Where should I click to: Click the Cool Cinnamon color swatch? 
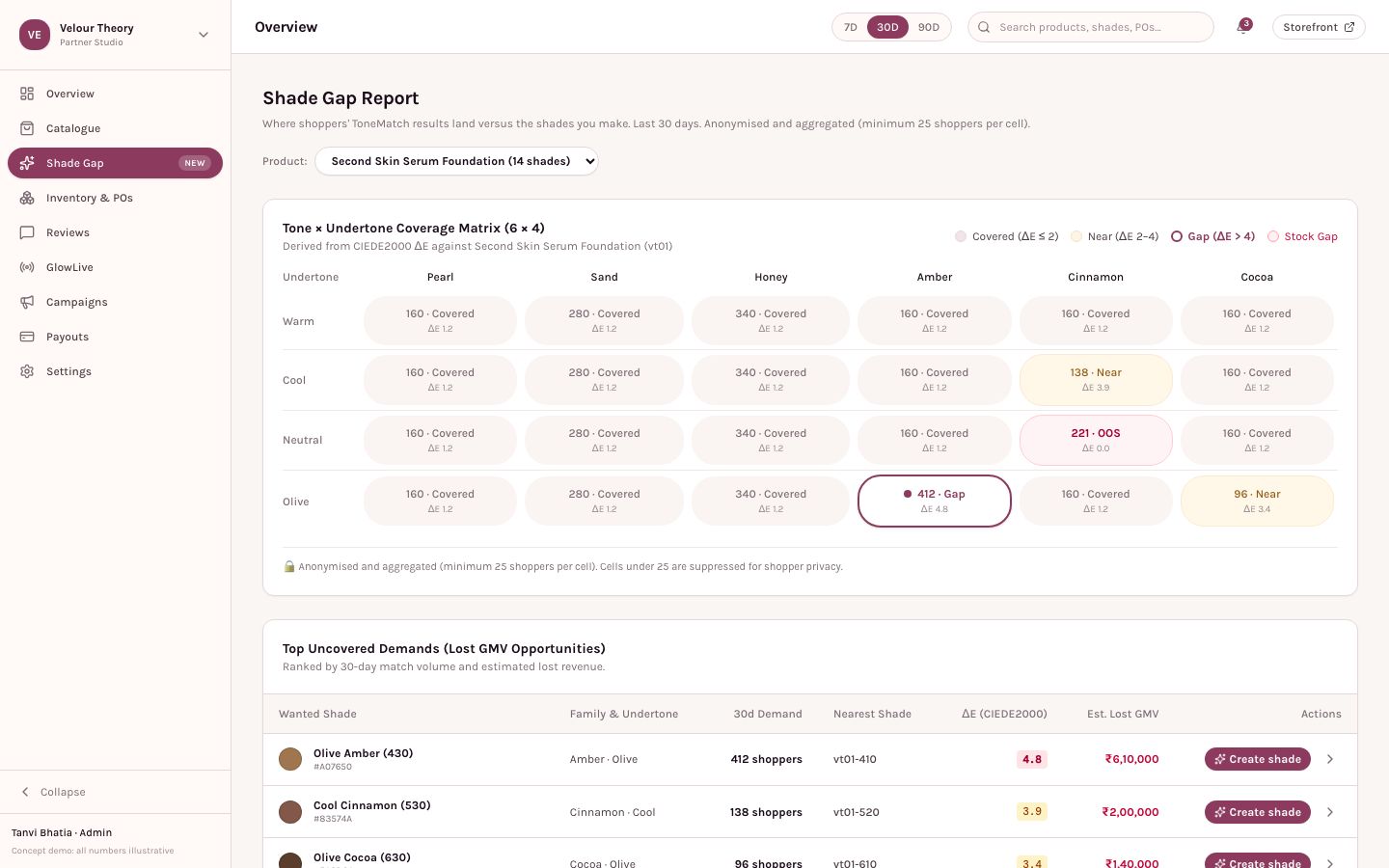pos(290,812)
